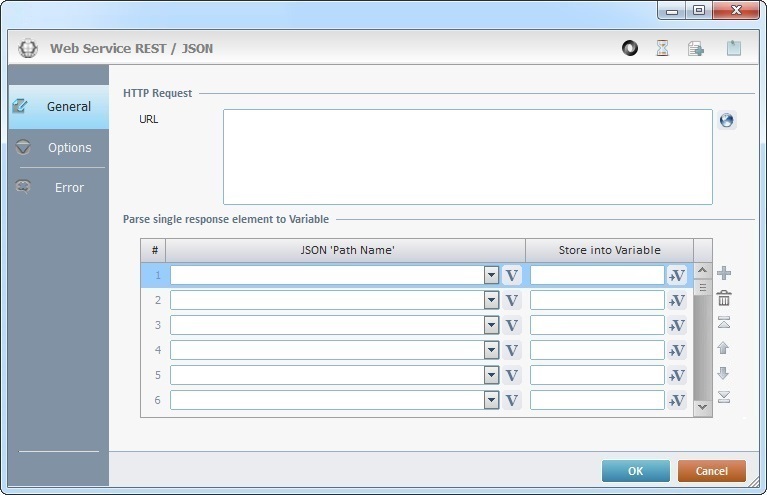767x495 pixels.
Task: Add a new row with the plus icon
Action: coord(724,273)
